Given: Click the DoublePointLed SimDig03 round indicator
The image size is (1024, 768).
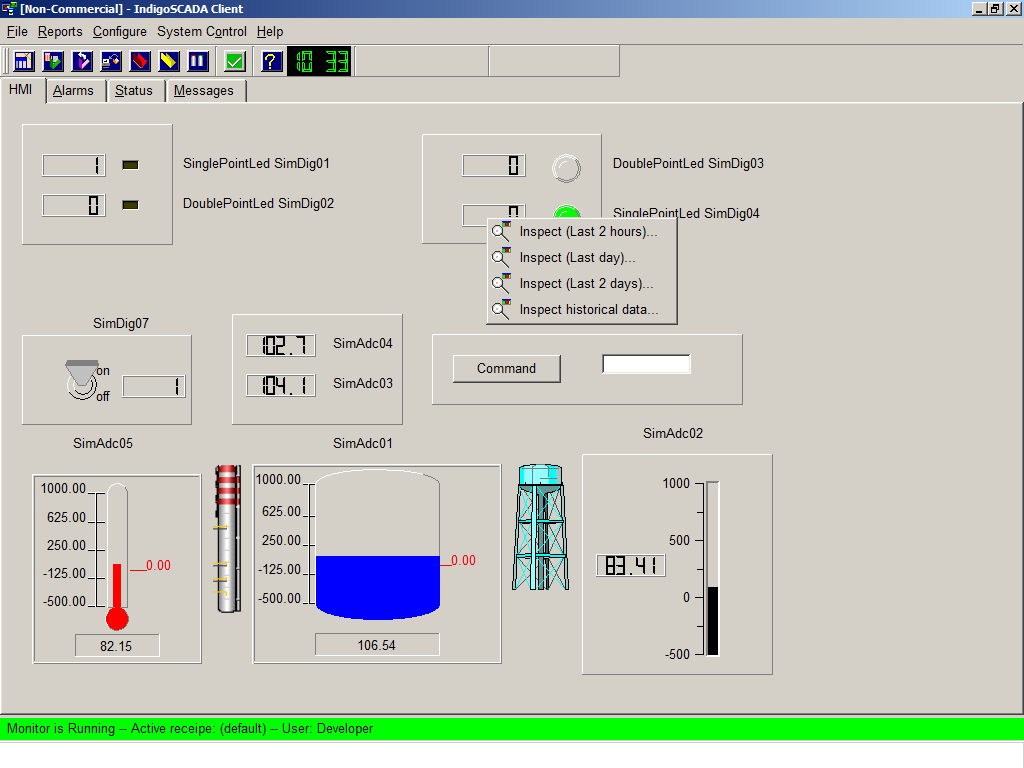Looking at the screenshot, I should pyautogui.click(x=567, y=167).
